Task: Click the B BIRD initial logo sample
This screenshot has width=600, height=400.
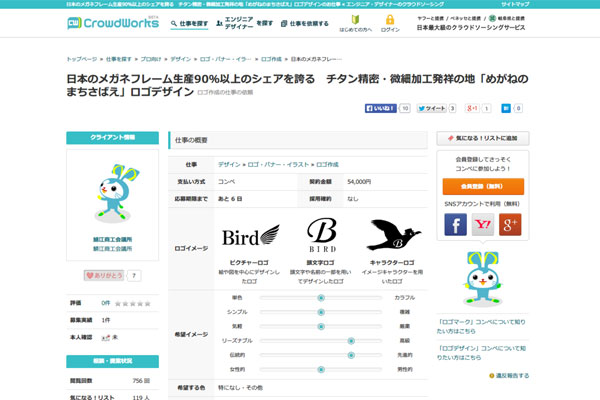Action: point(322,235)
